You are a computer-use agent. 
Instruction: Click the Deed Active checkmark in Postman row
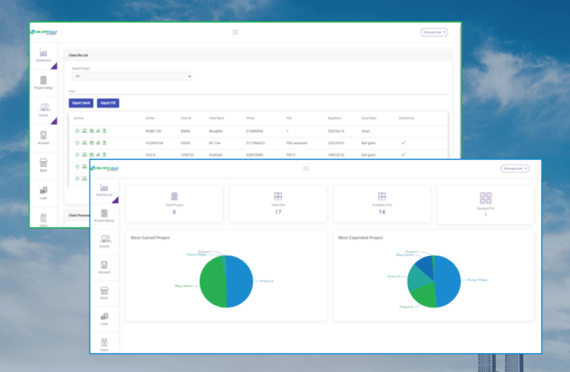[x=403, y=155]
